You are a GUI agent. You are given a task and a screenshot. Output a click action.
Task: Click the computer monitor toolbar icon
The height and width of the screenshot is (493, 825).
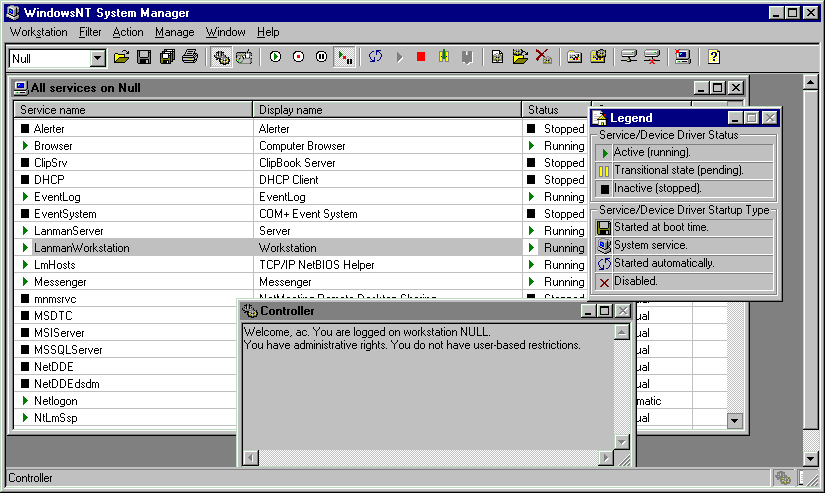pos(682,57)
